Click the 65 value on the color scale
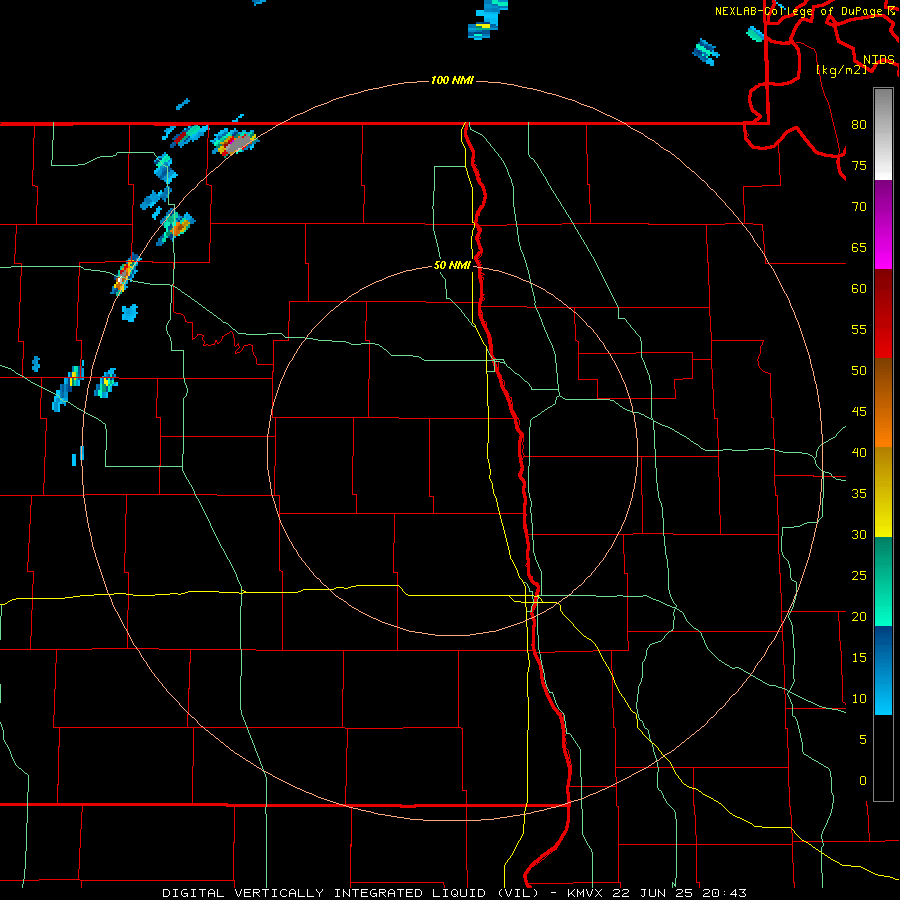 [x=859, y=247]
